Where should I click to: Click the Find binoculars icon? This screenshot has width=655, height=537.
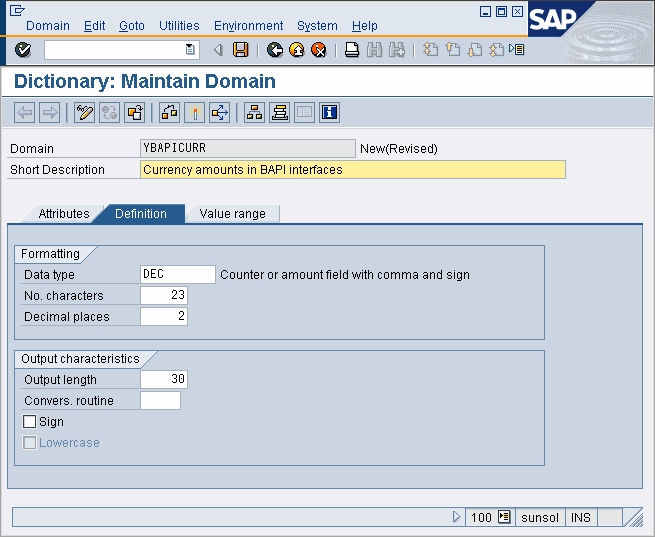pos(374,50)
